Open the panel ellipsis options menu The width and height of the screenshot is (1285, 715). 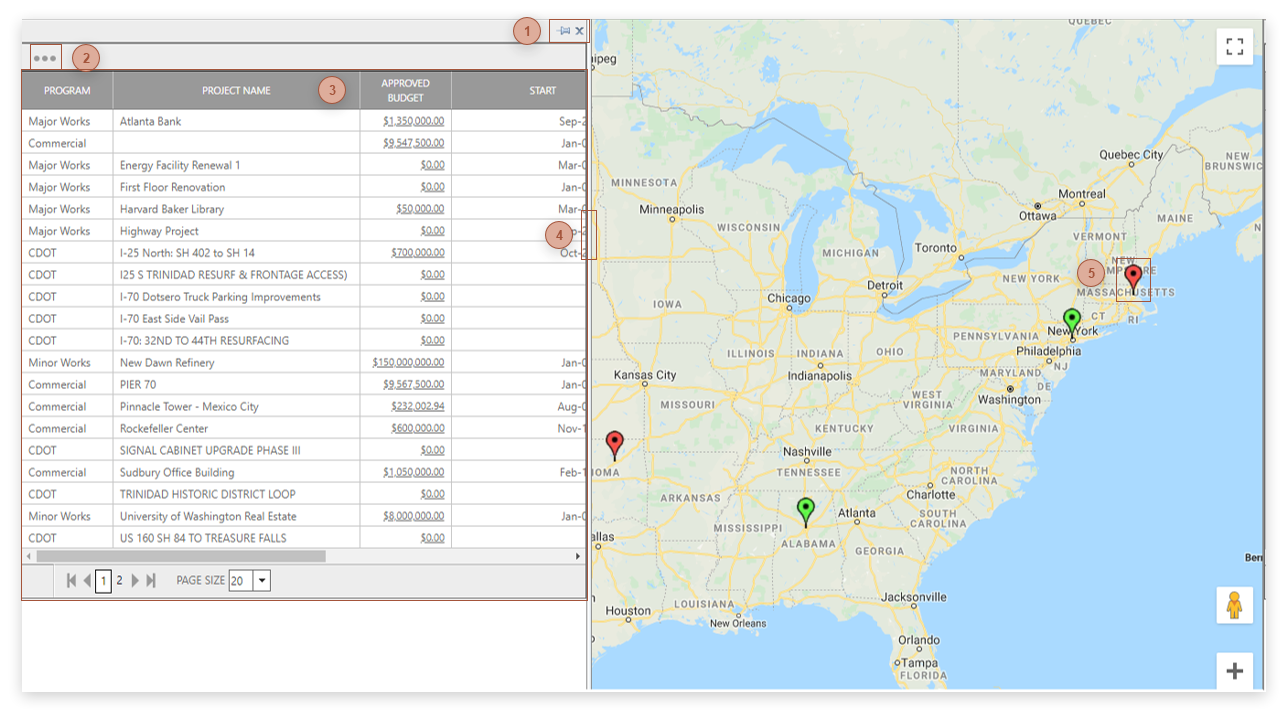(44, 57)
